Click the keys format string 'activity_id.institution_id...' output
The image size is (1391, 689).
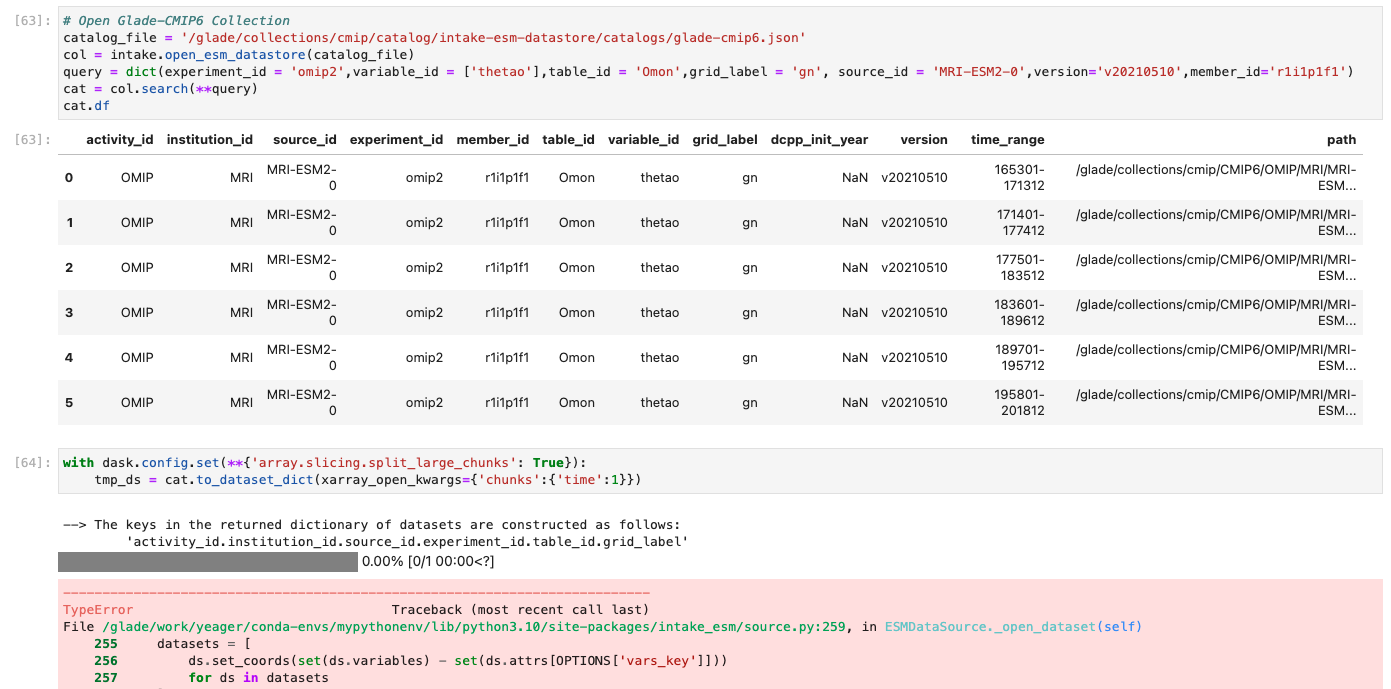(407, 541)
